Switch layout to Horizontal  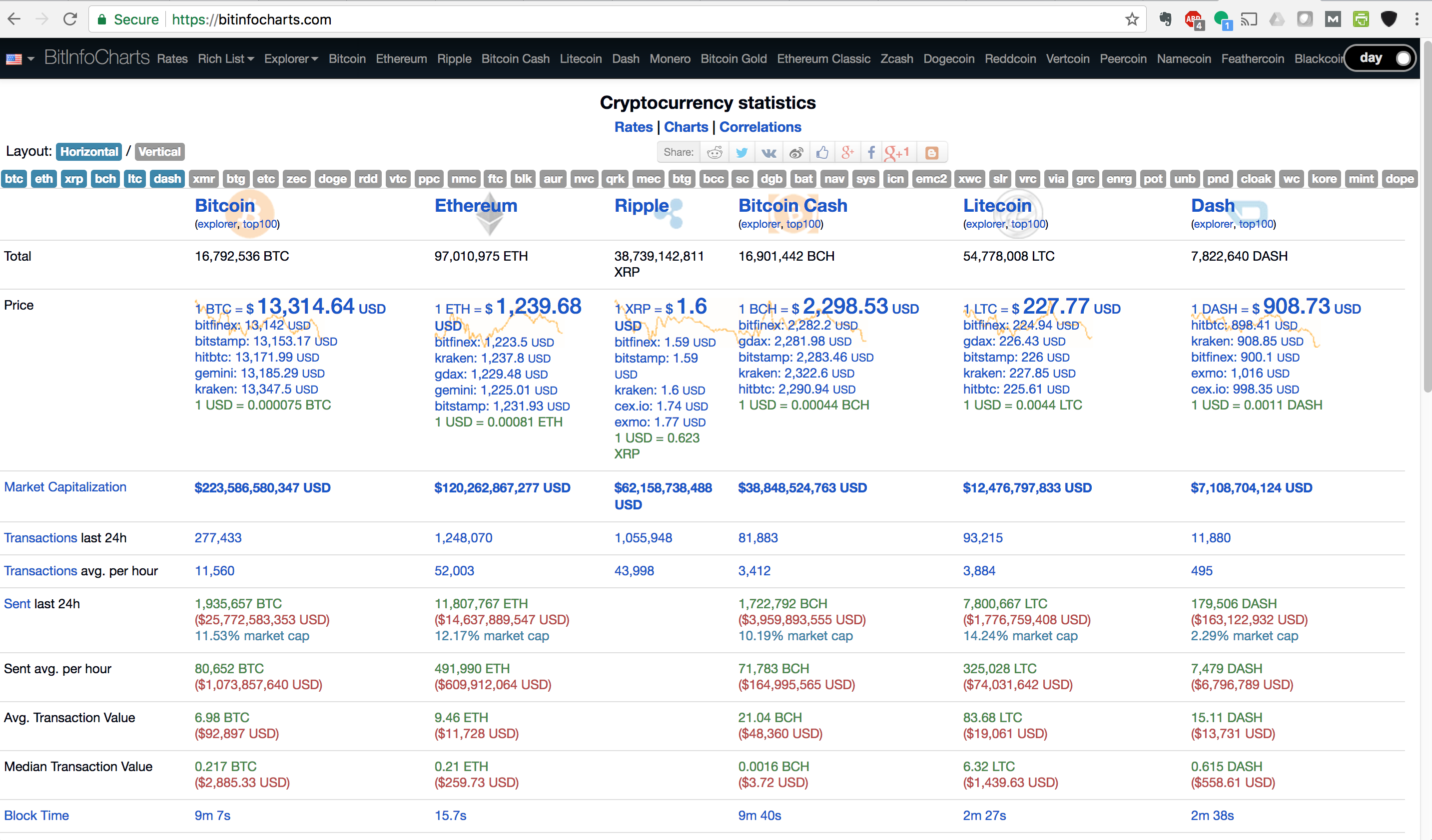(x=89, y=152)
